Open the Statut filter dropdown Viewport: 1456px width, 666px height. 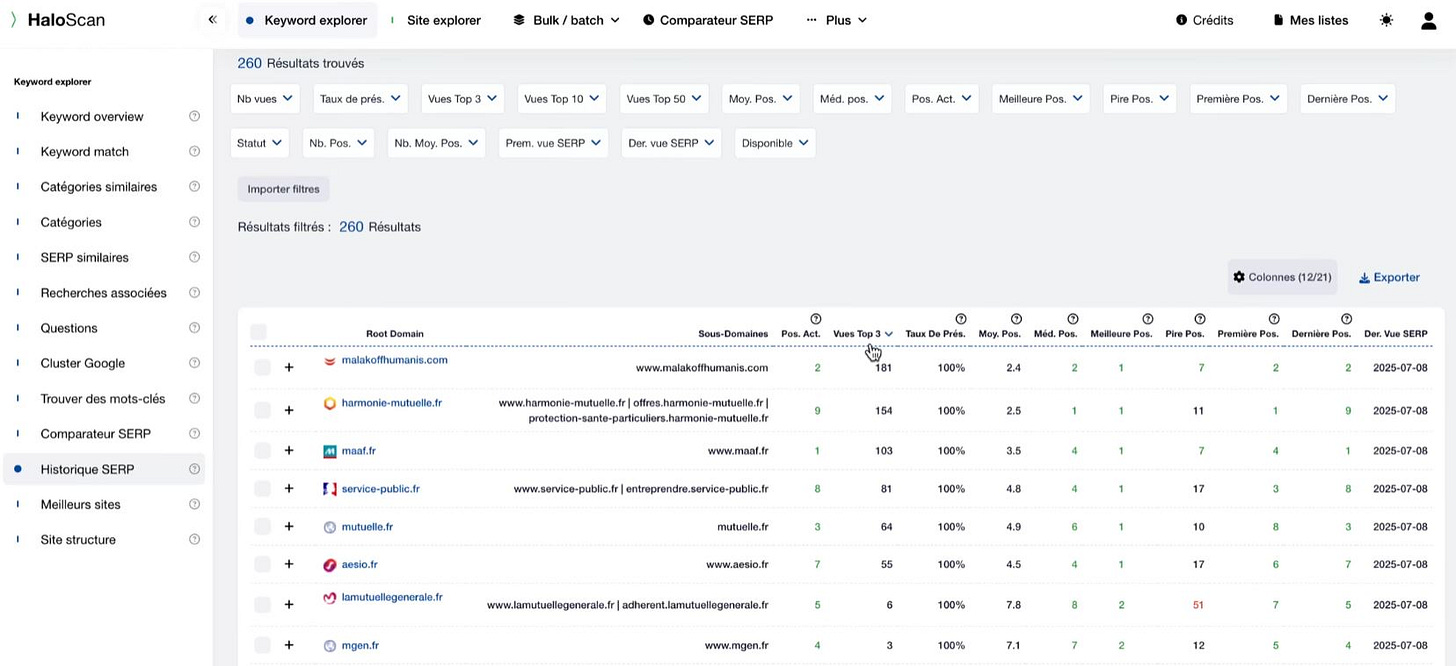point(259,143)
